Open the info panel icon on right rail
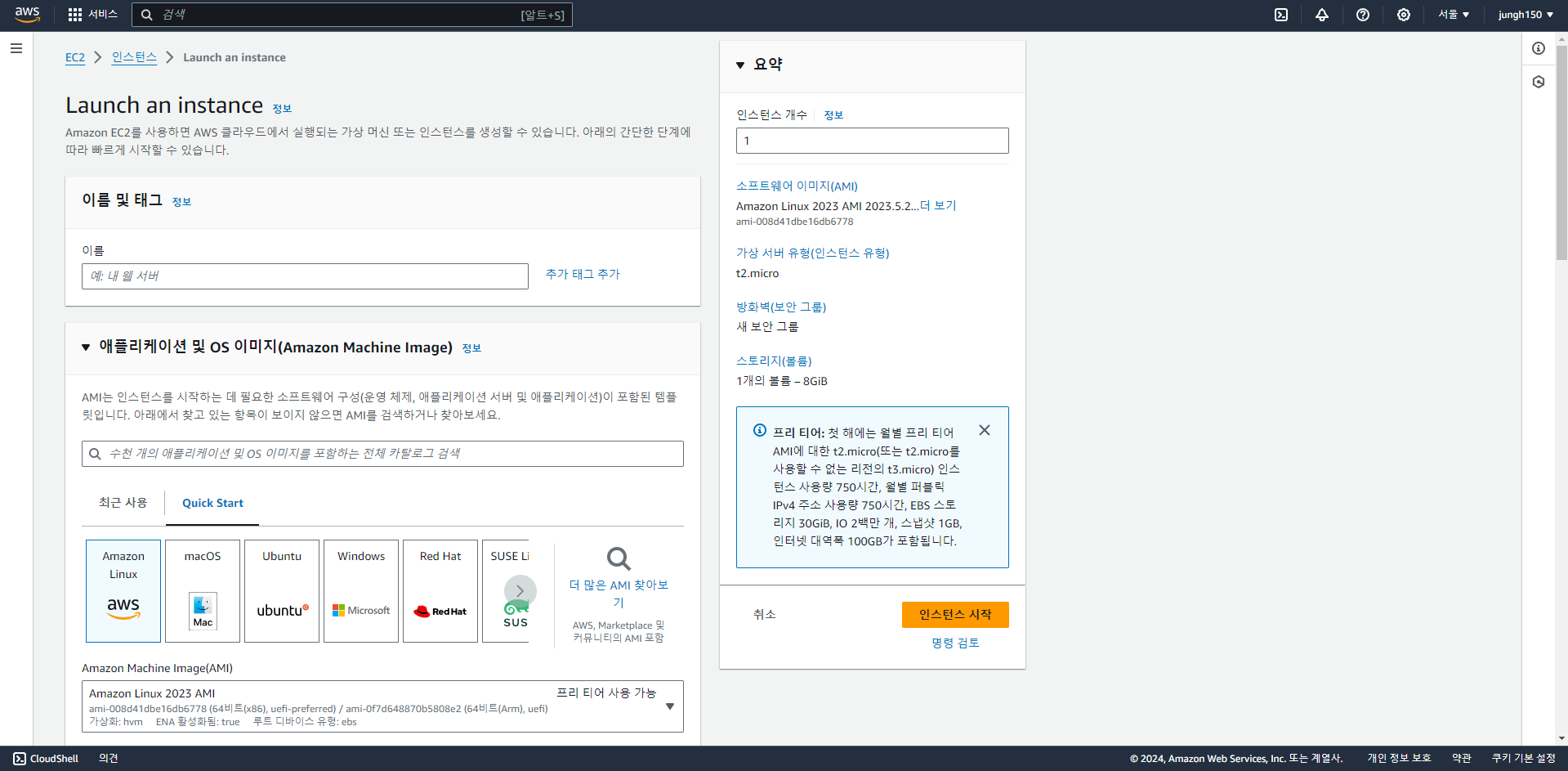The height and width of the screenshot is (771, 1568). click(x=1539, y=48)
